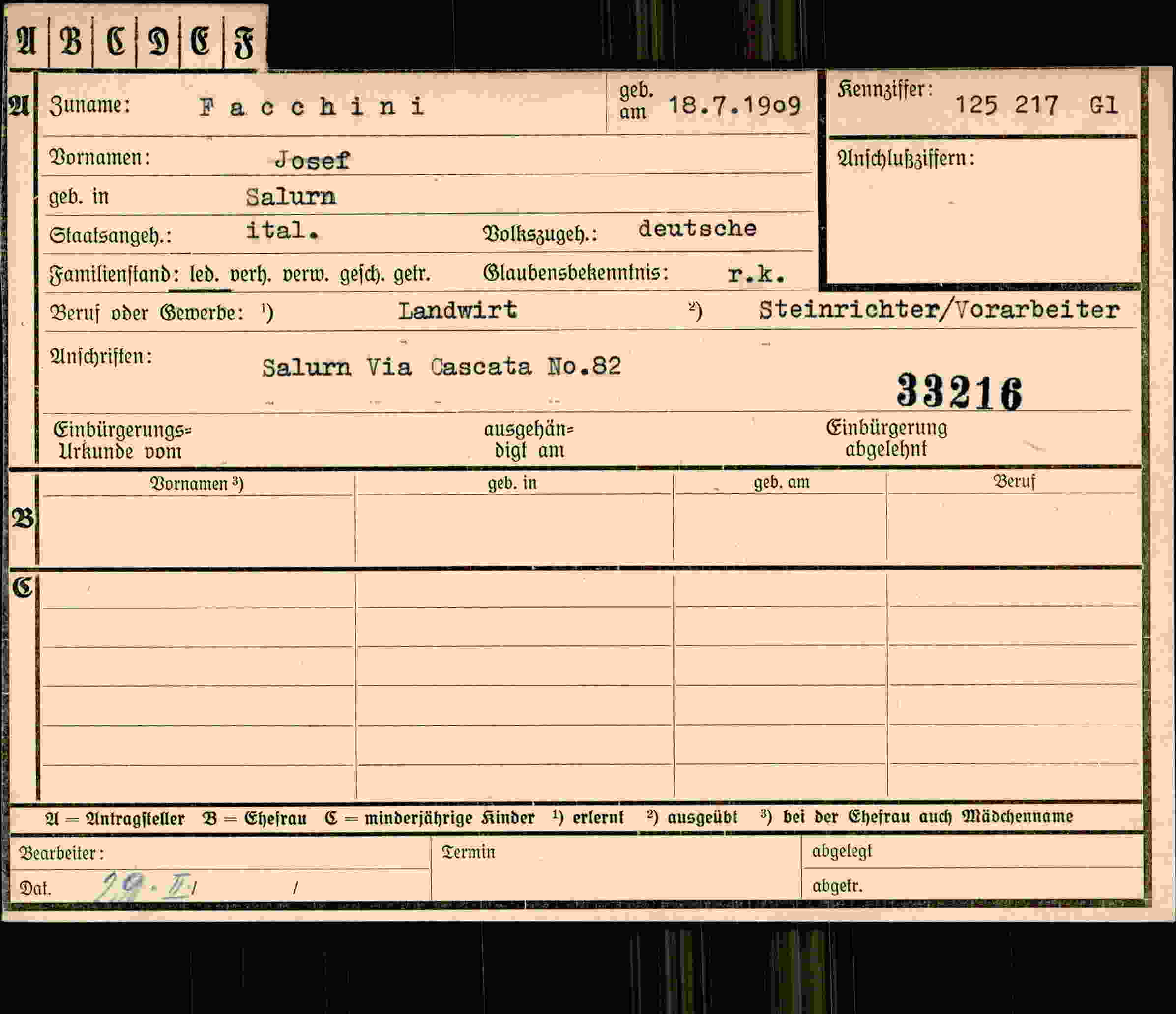This screenshot has height=1014, width=1176.
Task: Click the 'geb. am' column header in section B
Action: (782, 482)
